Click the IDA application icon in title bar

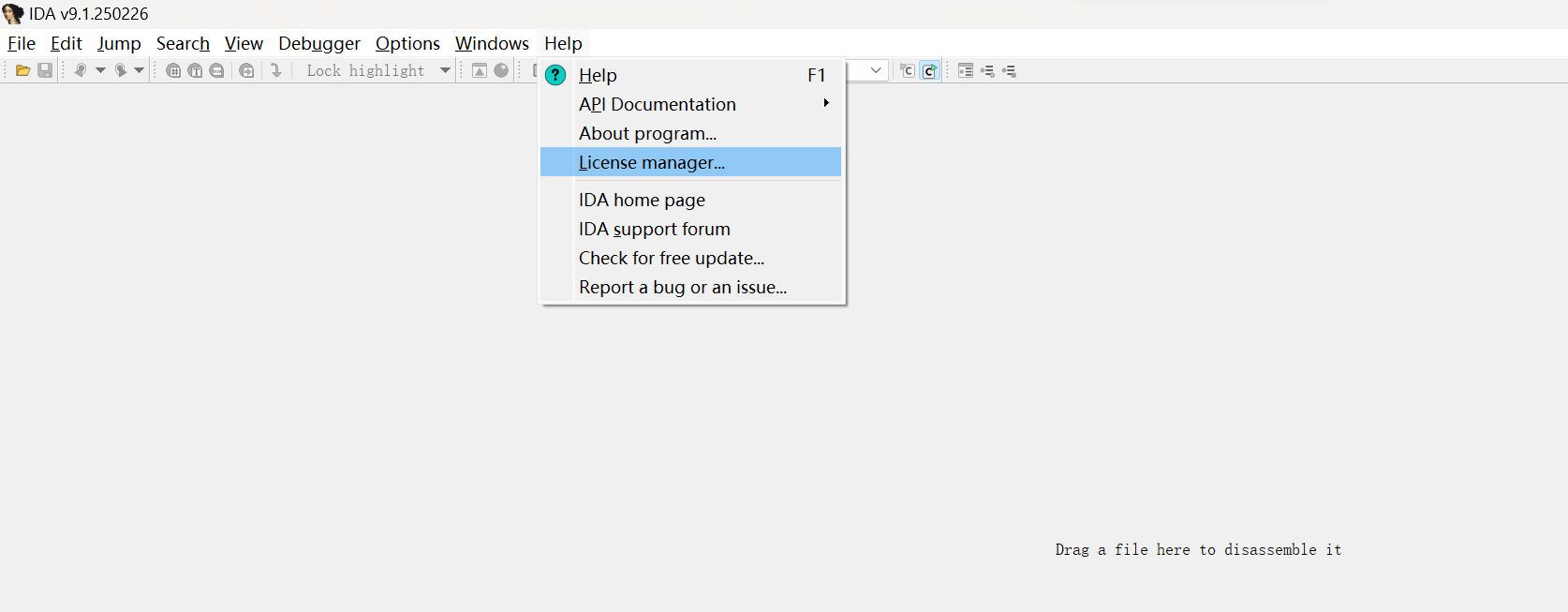pyautogui.click(x=13, y=14)
